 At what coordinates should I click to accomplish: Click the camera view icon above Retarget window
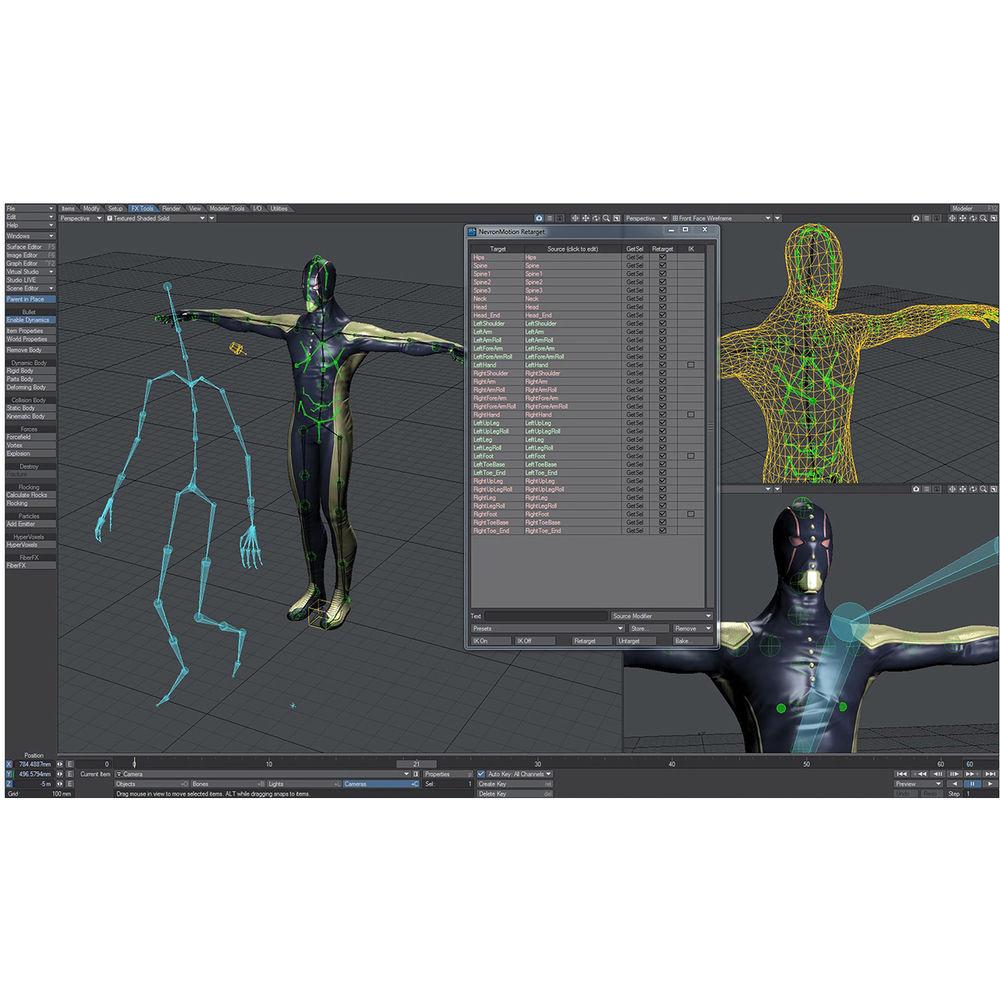tap(539, 217)
